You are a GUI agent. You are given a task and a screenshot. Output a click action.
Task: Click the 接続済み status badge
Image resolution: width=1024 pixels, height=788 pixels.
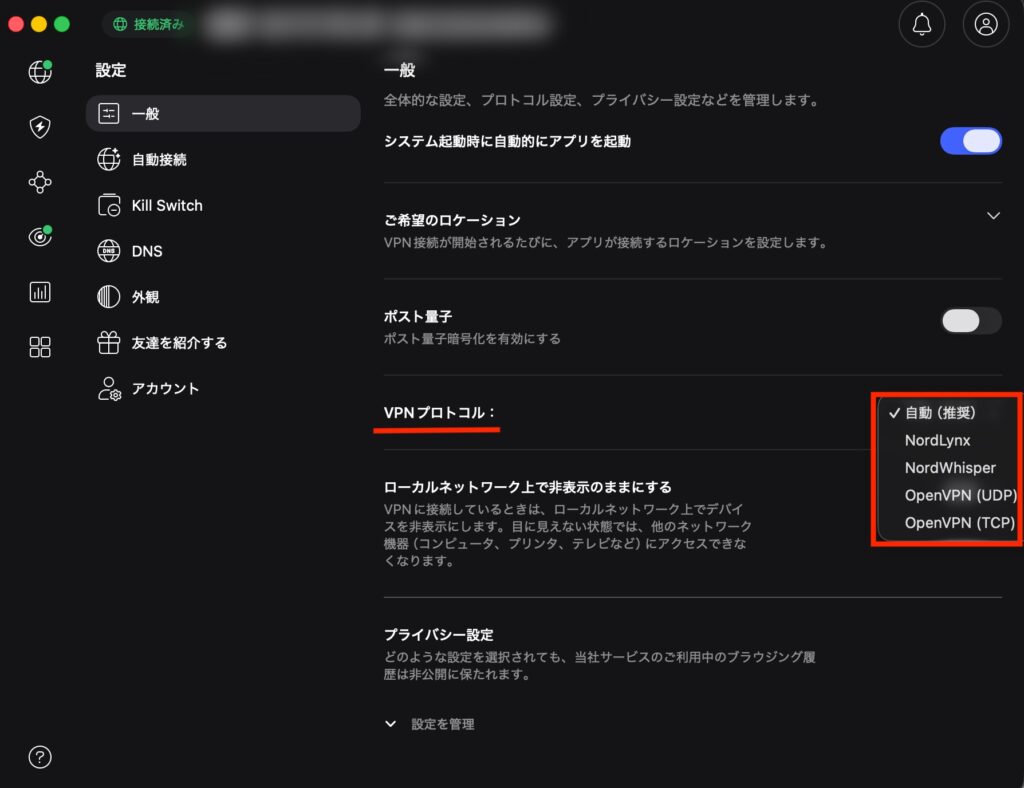148,24
